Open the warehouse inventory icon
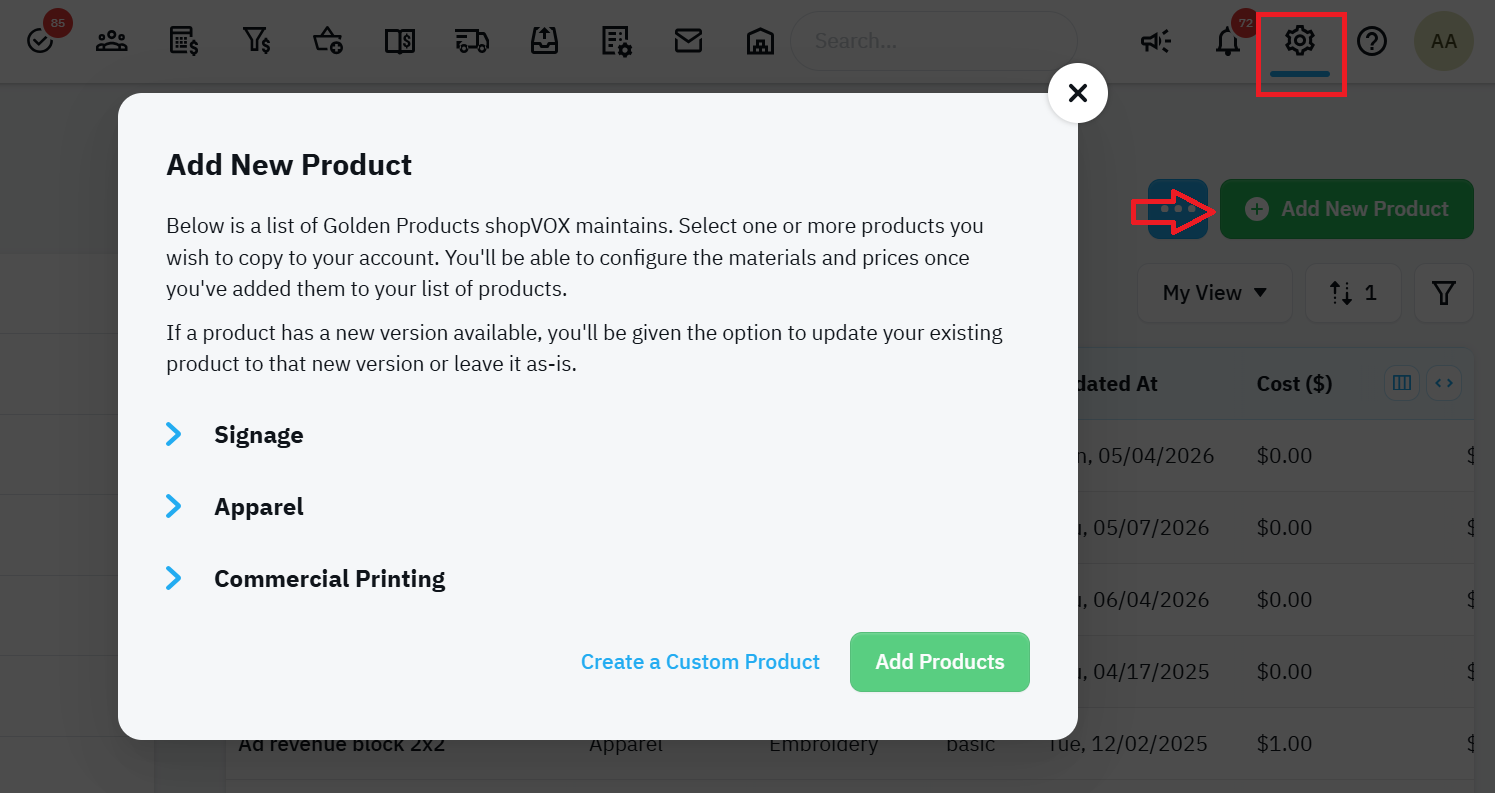The image size is (1495, 793). pyautogui.click(x=760, y=41)
